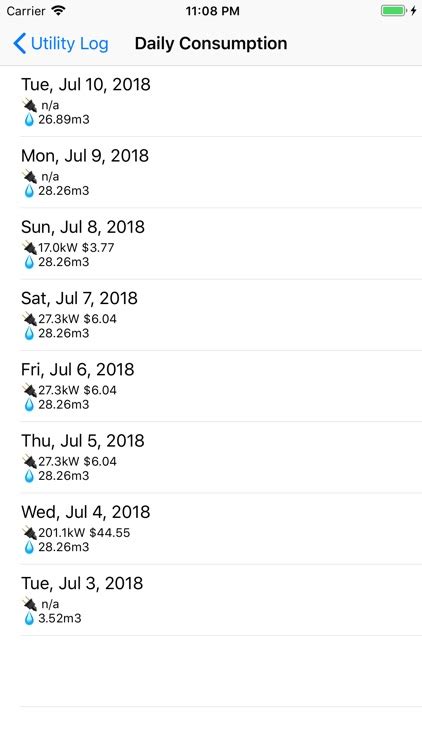Tap the electric plug icon for Jul 10

click(29, 105)
